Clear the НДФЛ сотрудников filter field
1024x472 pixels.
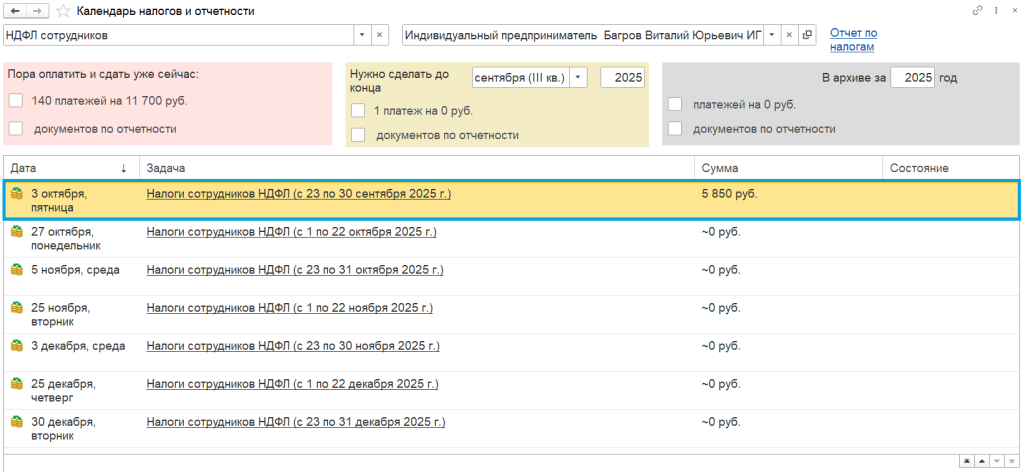coord(380,35)
